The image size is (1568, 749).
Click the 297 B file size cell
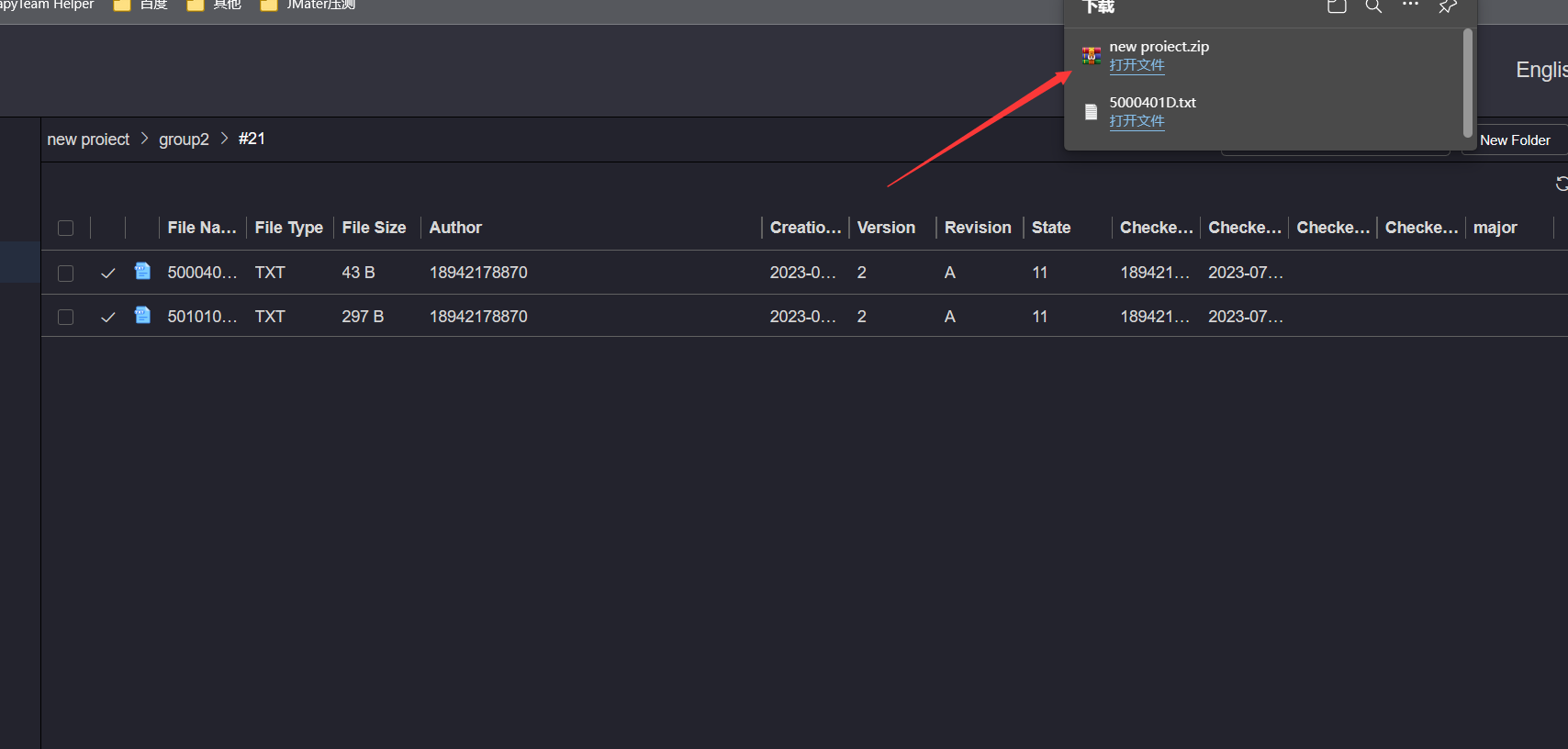[363, 317]
